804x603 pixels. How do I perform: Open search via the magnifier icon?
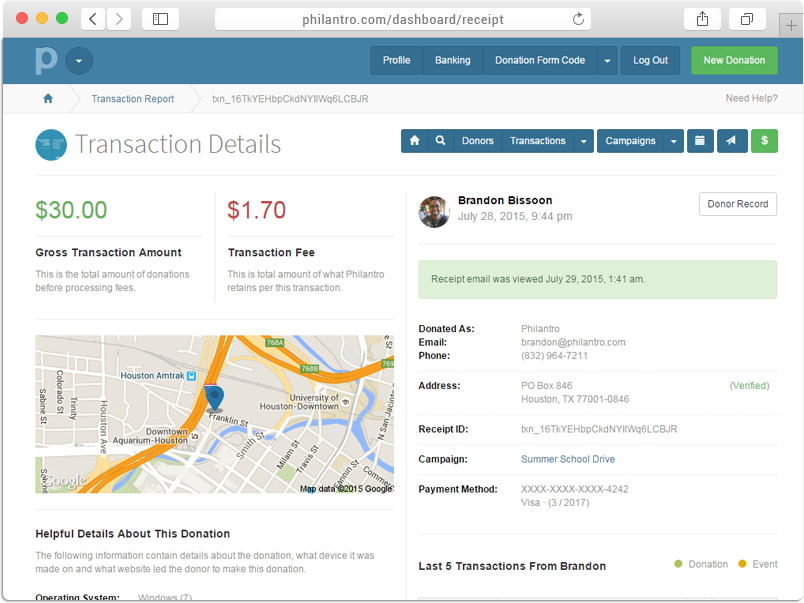click(440, 140)
